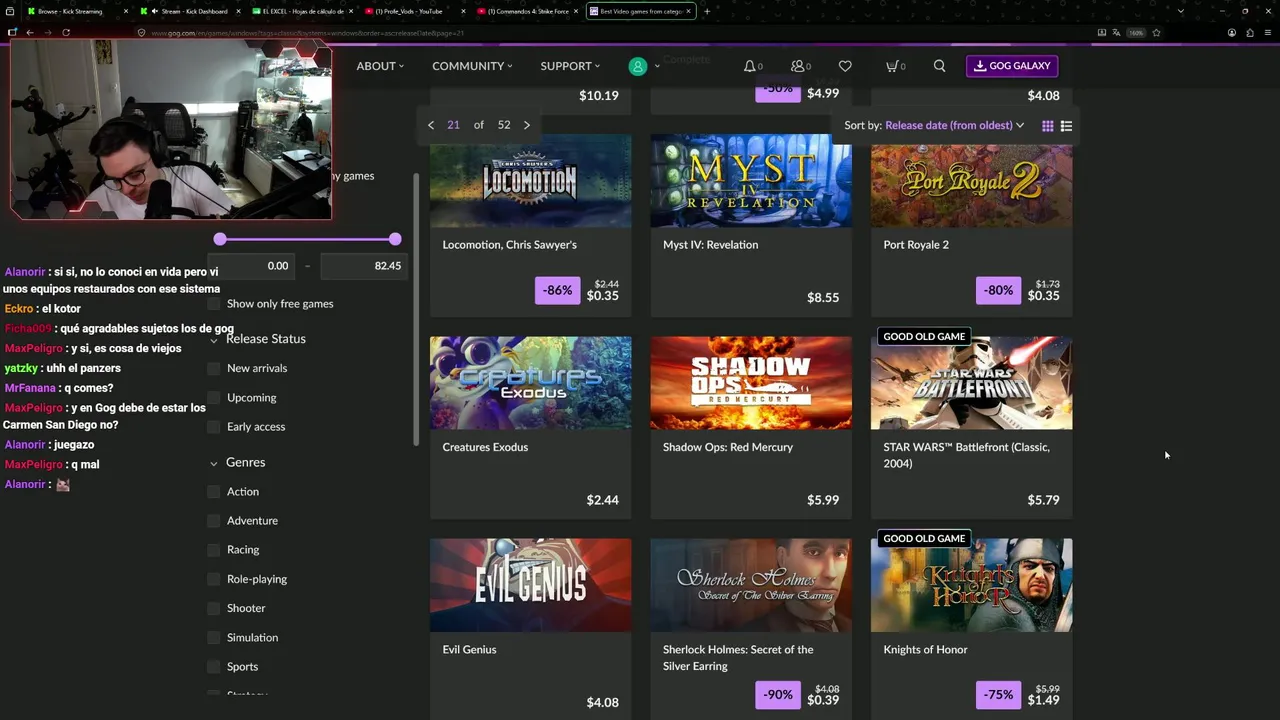Open the Star Wars Battlefront cover image
Viewport: 1280px width, 720px height.
(971, 383)
